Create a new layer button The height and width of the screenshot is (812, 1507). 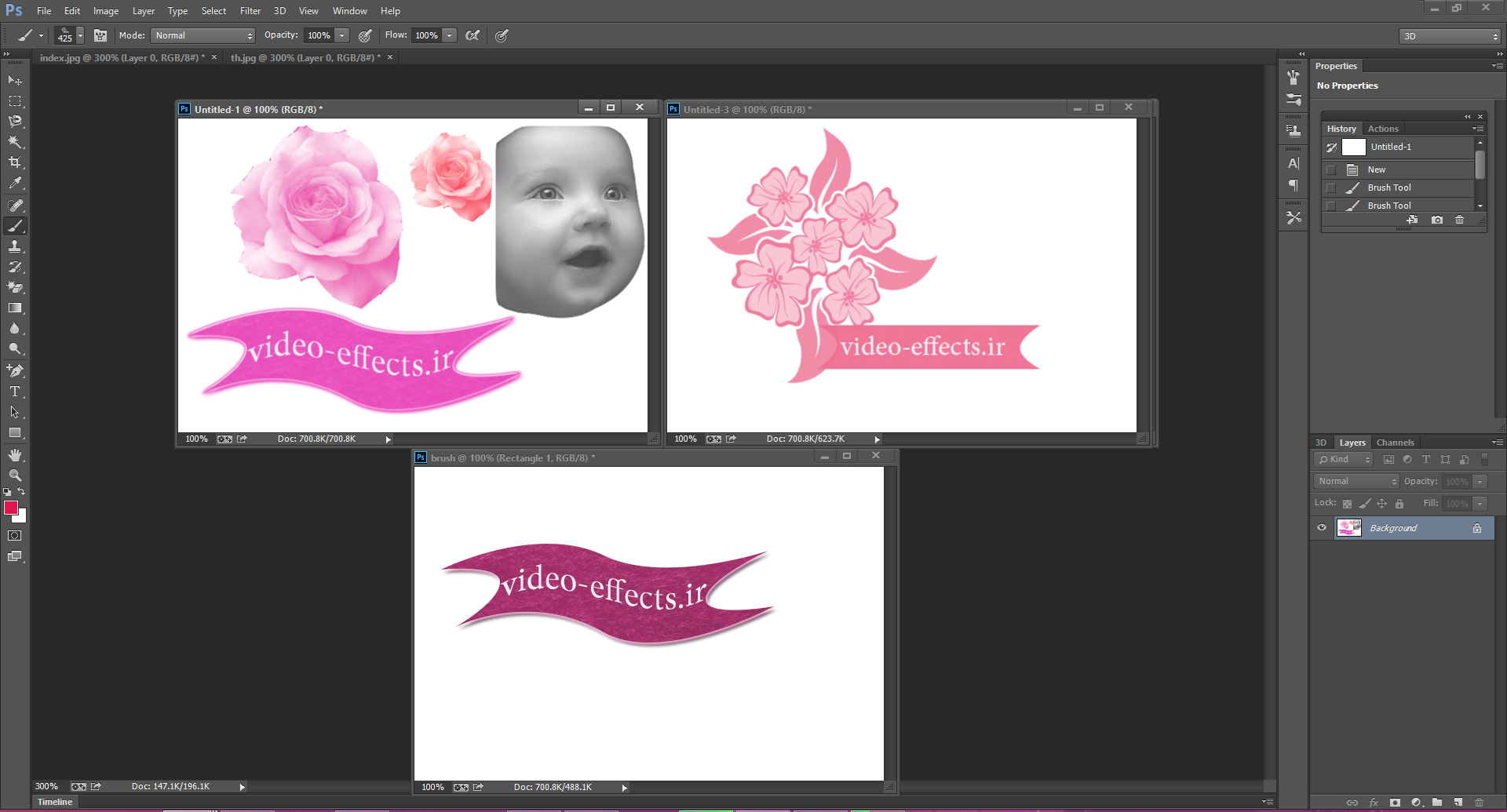pyautogui.click(x=1458, y=803)
